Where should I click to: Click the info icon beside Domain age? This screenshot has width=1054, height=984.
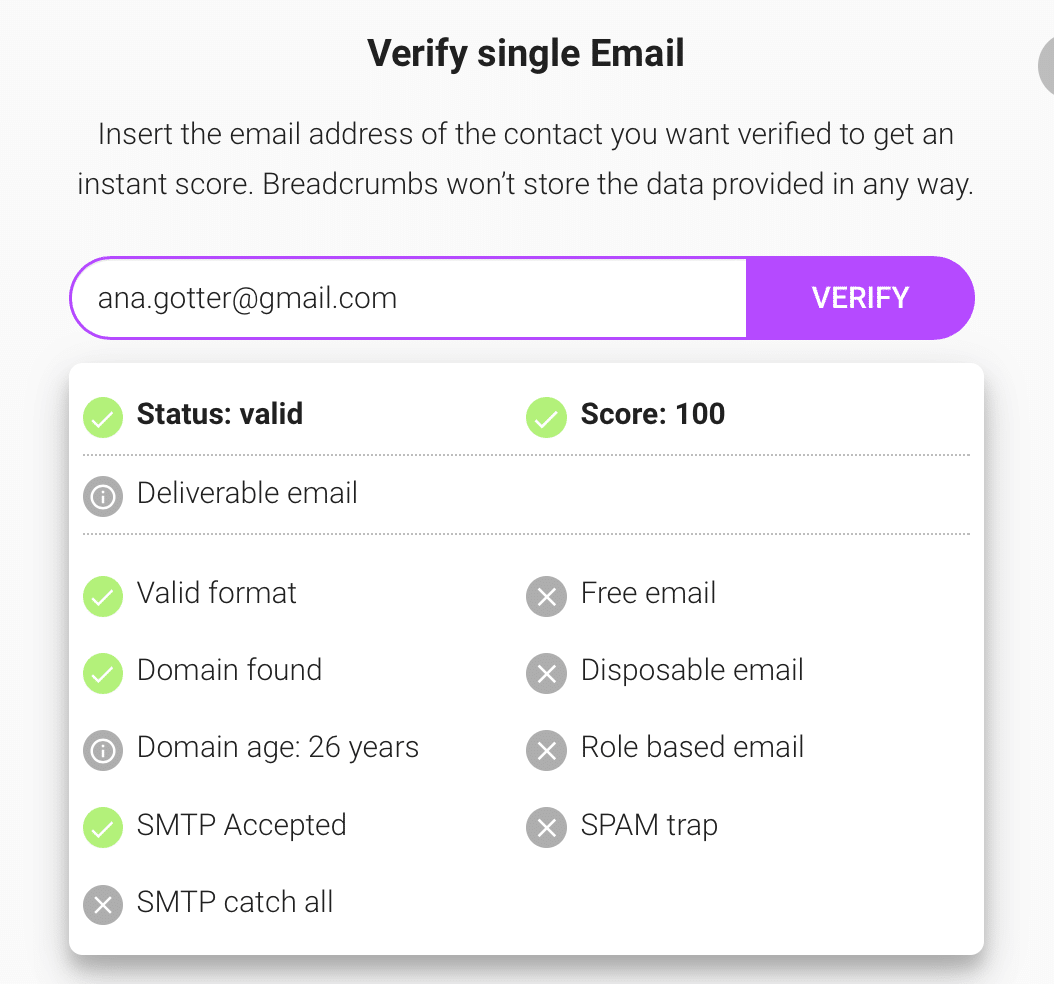[103, 750]
